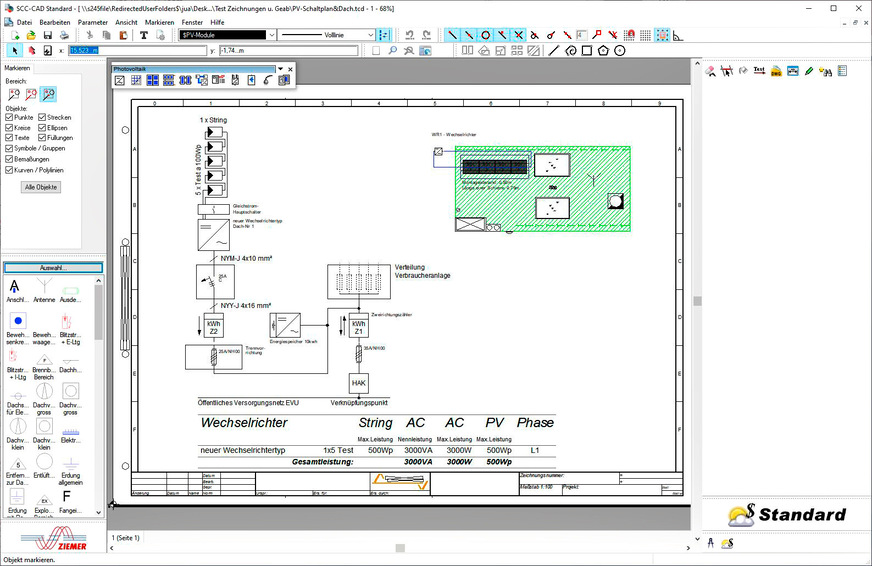Viewport: 872px width, 566px height.
Task: Select the Antenne symbol in symbol library
Action: click(x=43, y=290)
